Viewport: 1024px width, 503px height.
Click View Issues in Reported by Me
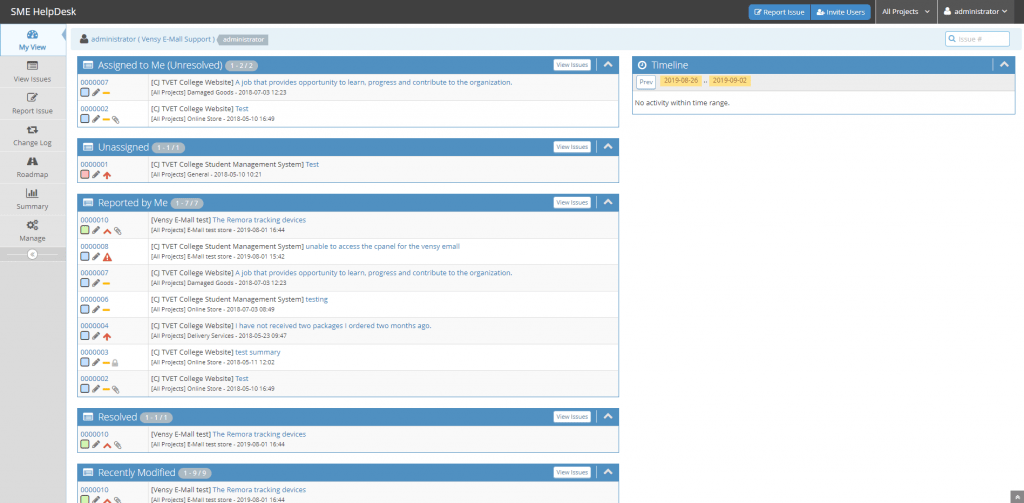[x=572, y=203]
